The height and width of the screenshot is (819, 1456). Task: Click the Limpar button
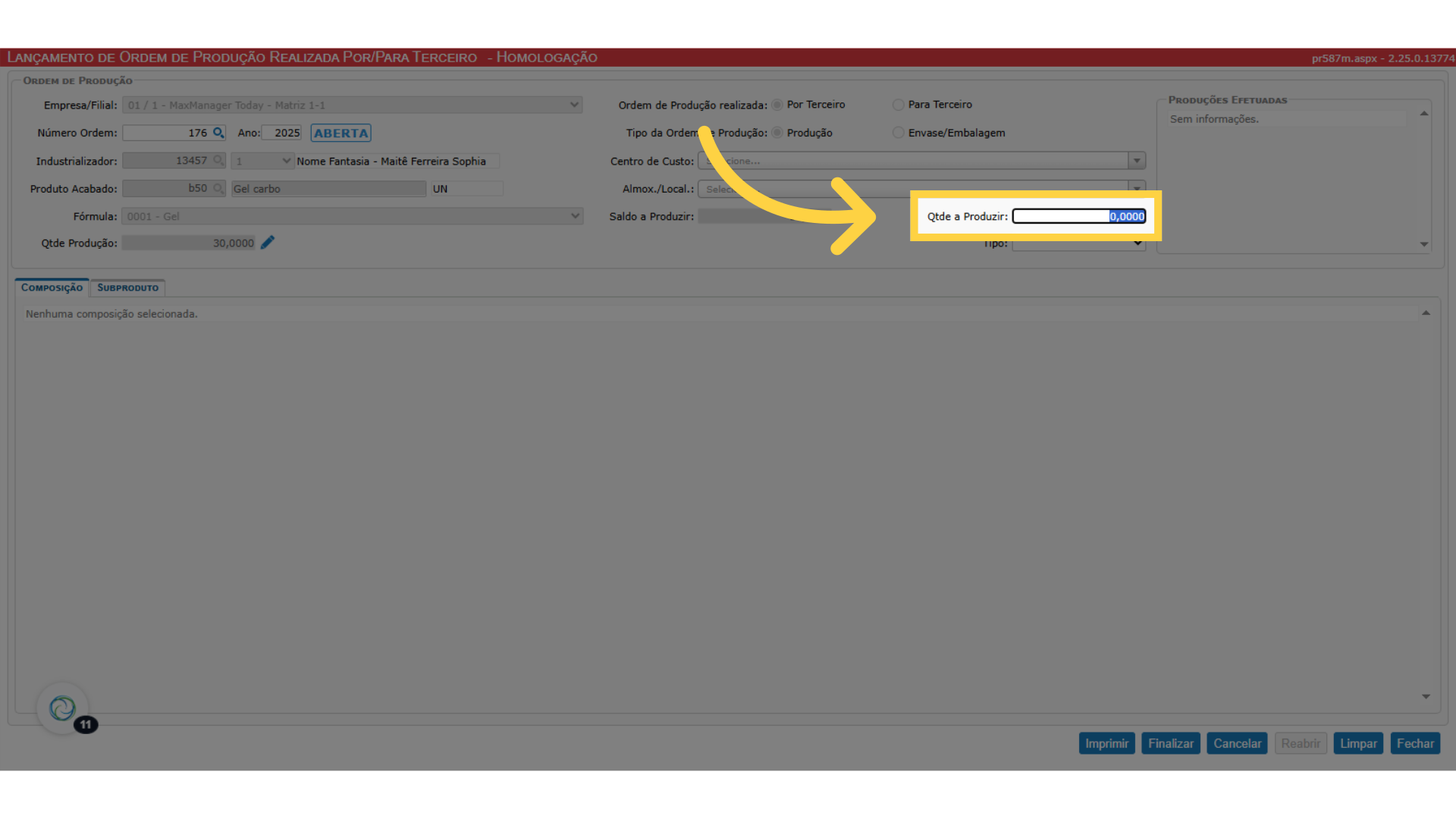tap(1357, 743)
